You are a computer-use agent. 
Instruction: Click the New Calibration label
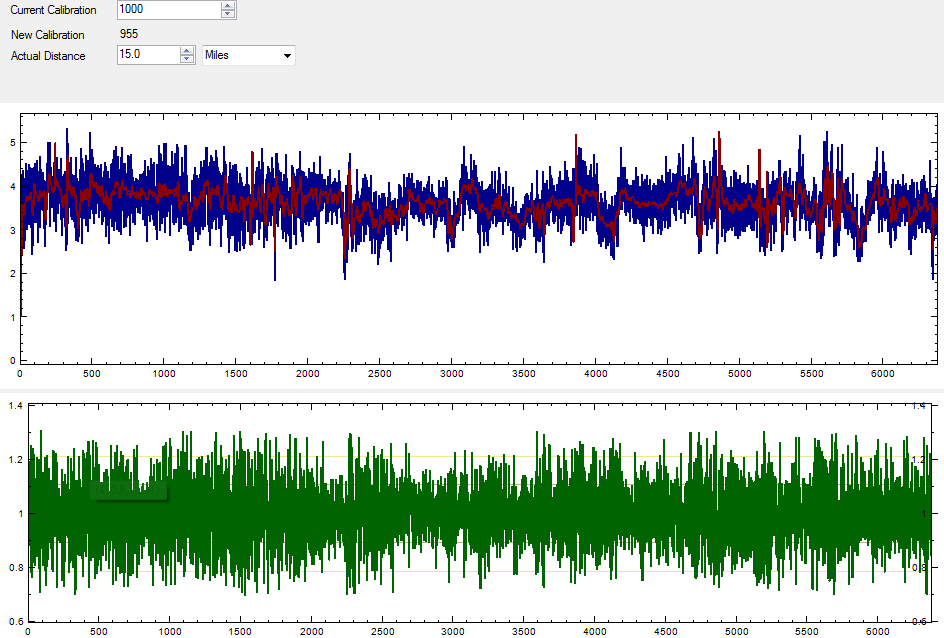47,35
